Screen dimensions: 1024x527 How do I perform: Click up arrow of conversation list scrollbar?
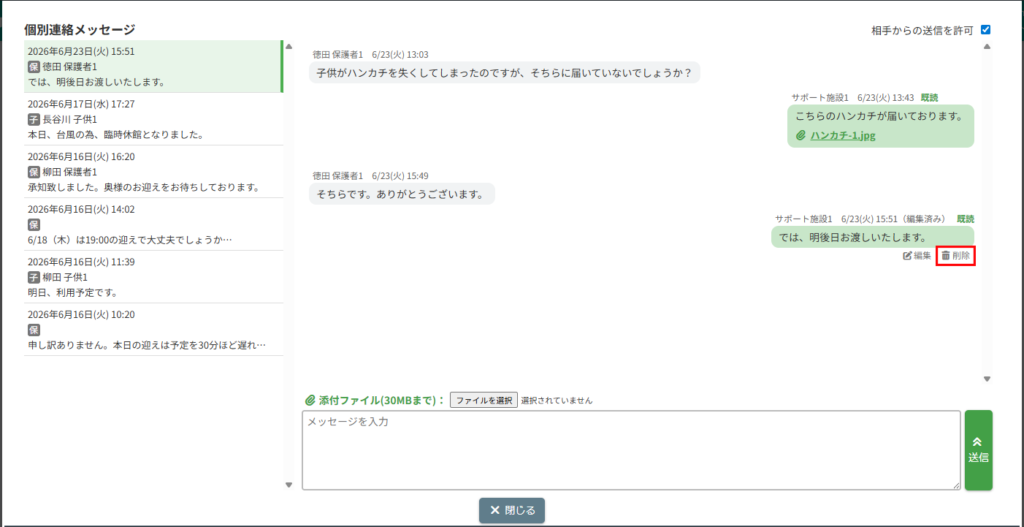point(289,46)
